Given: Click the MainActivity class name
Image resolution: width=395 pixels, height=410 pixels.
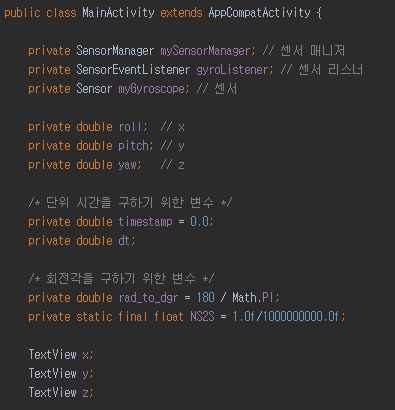Looking at the screenshot, I should coord(118,13).
